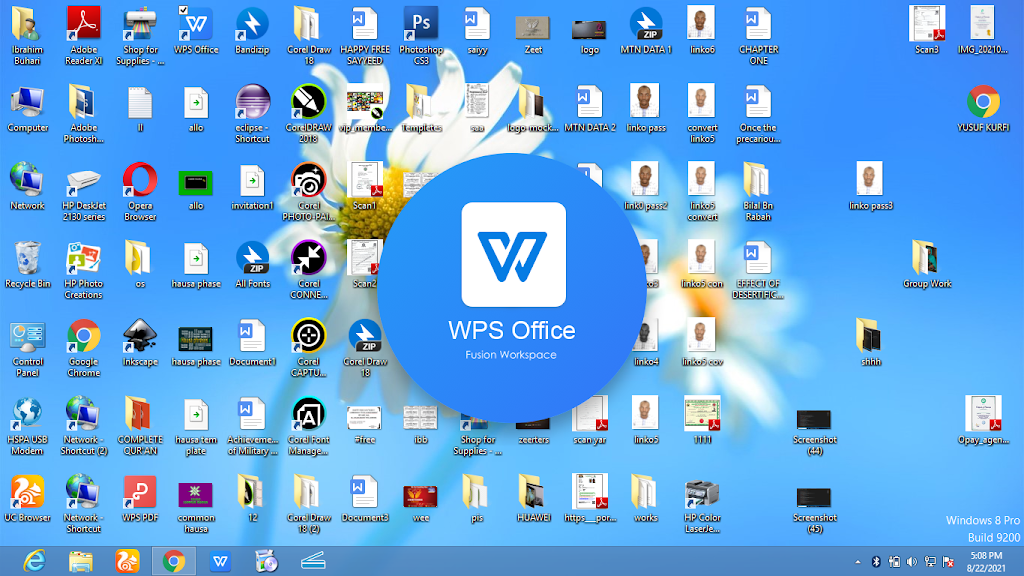Click the HSPA USB Modem icon
Screen dimensions: 1024x576
click(x=27, y=415)
